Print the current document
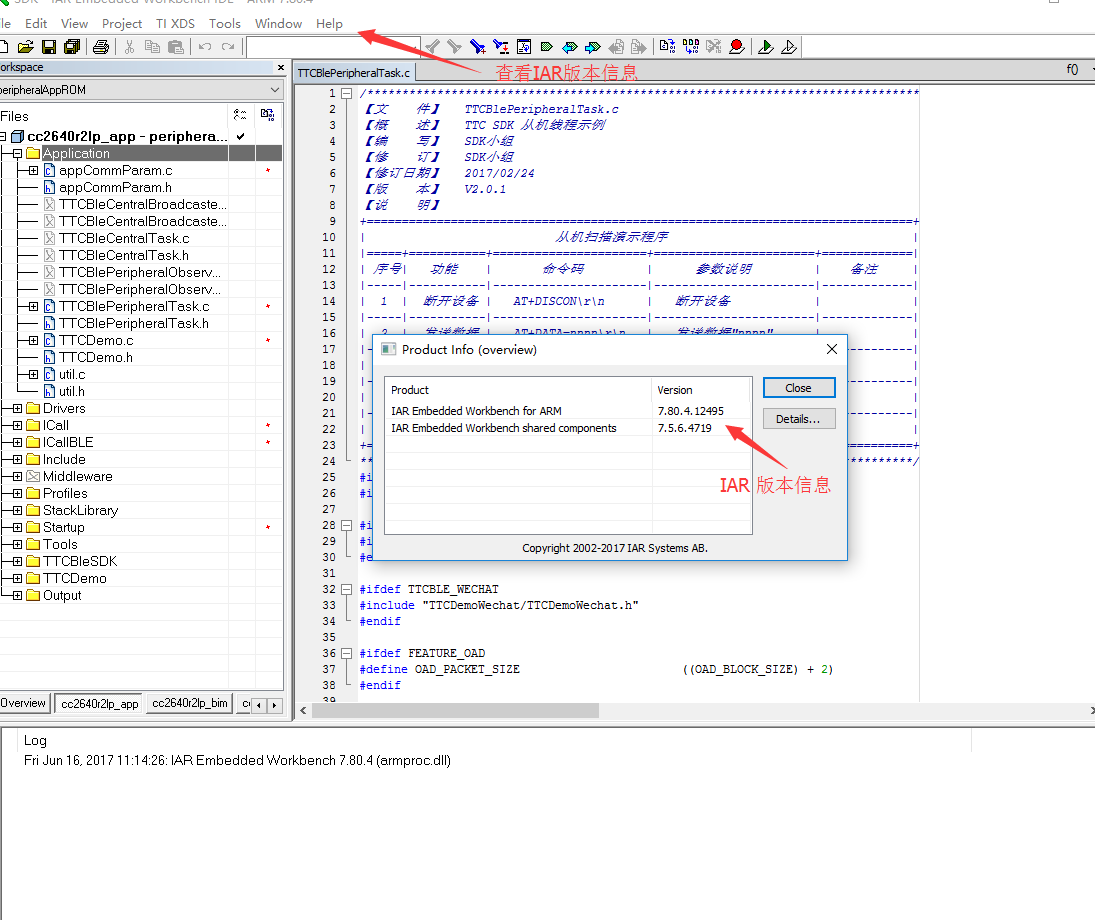This screenshot has width=1095, height=920. pyautogui.click(x=101, y=47)
